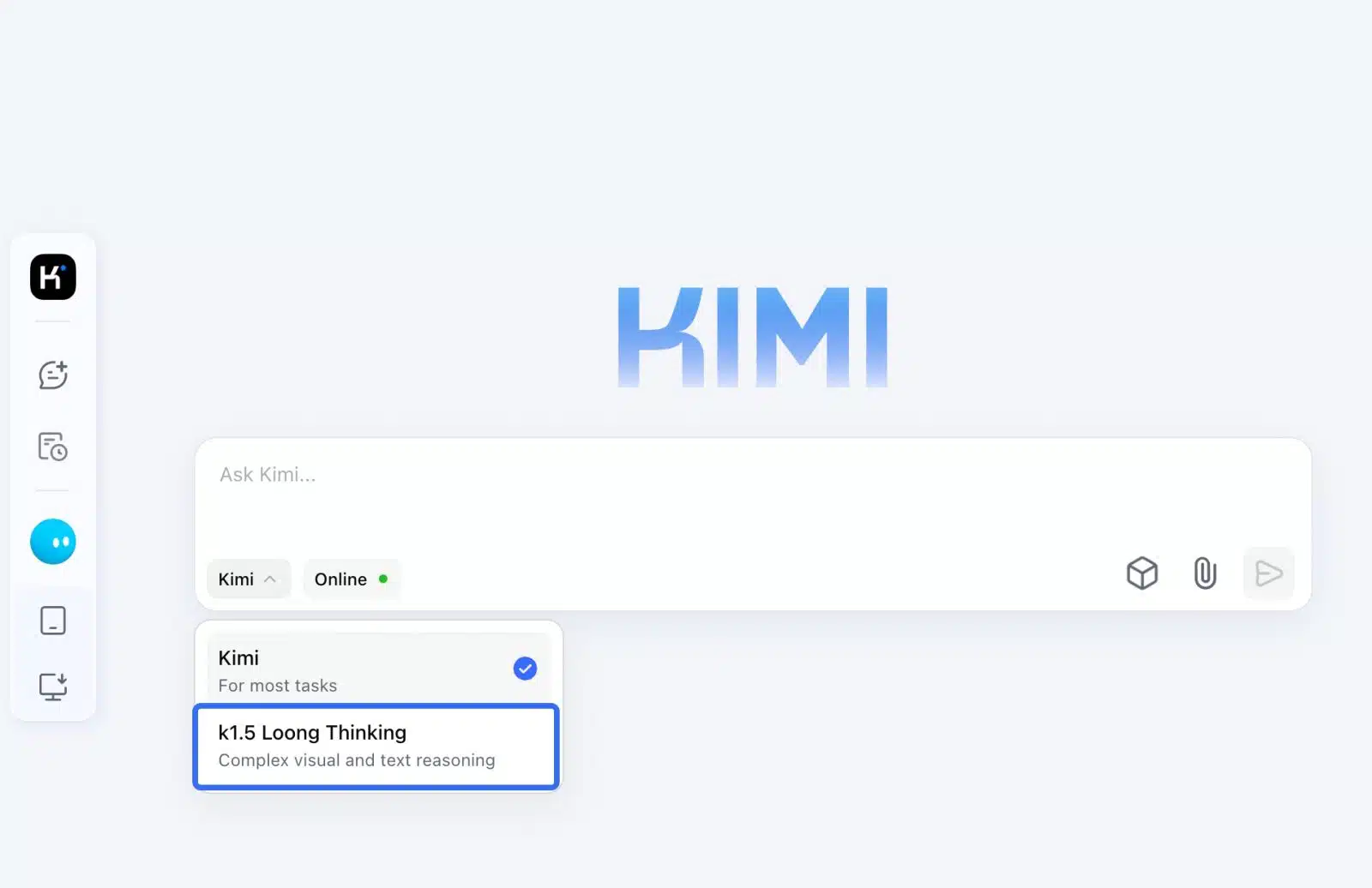Click the chevron arrow next to Kimi
This screenshot has height=888, width=1372.
270,579
